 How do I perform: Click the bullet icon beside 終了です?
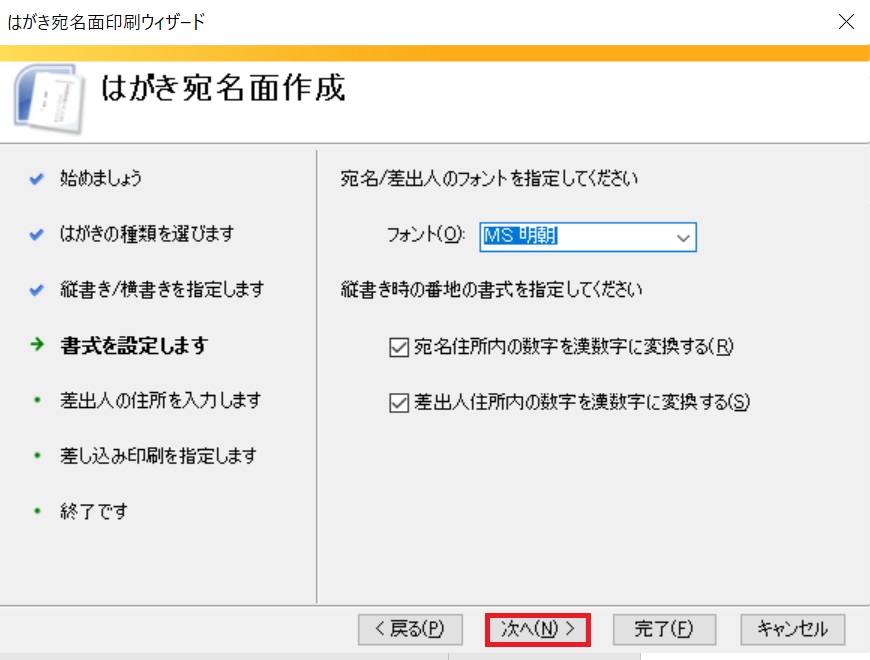point(37,511)
